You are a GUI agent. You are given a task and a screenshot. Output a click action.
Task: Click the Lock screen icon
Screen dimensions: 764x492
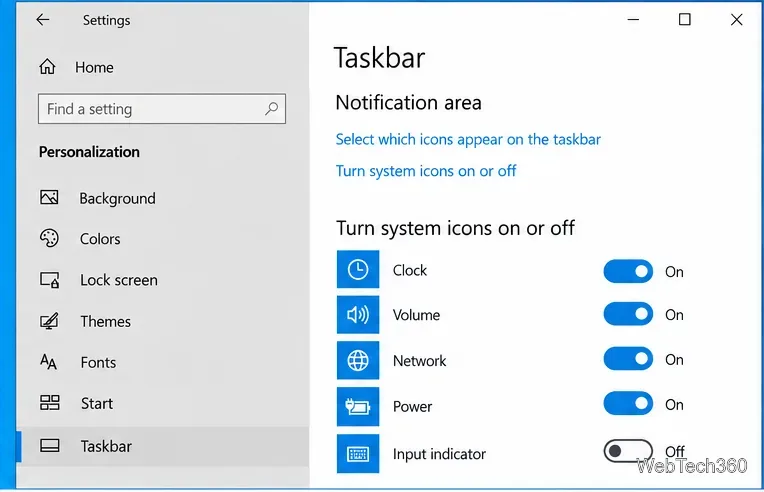point(49,280)
